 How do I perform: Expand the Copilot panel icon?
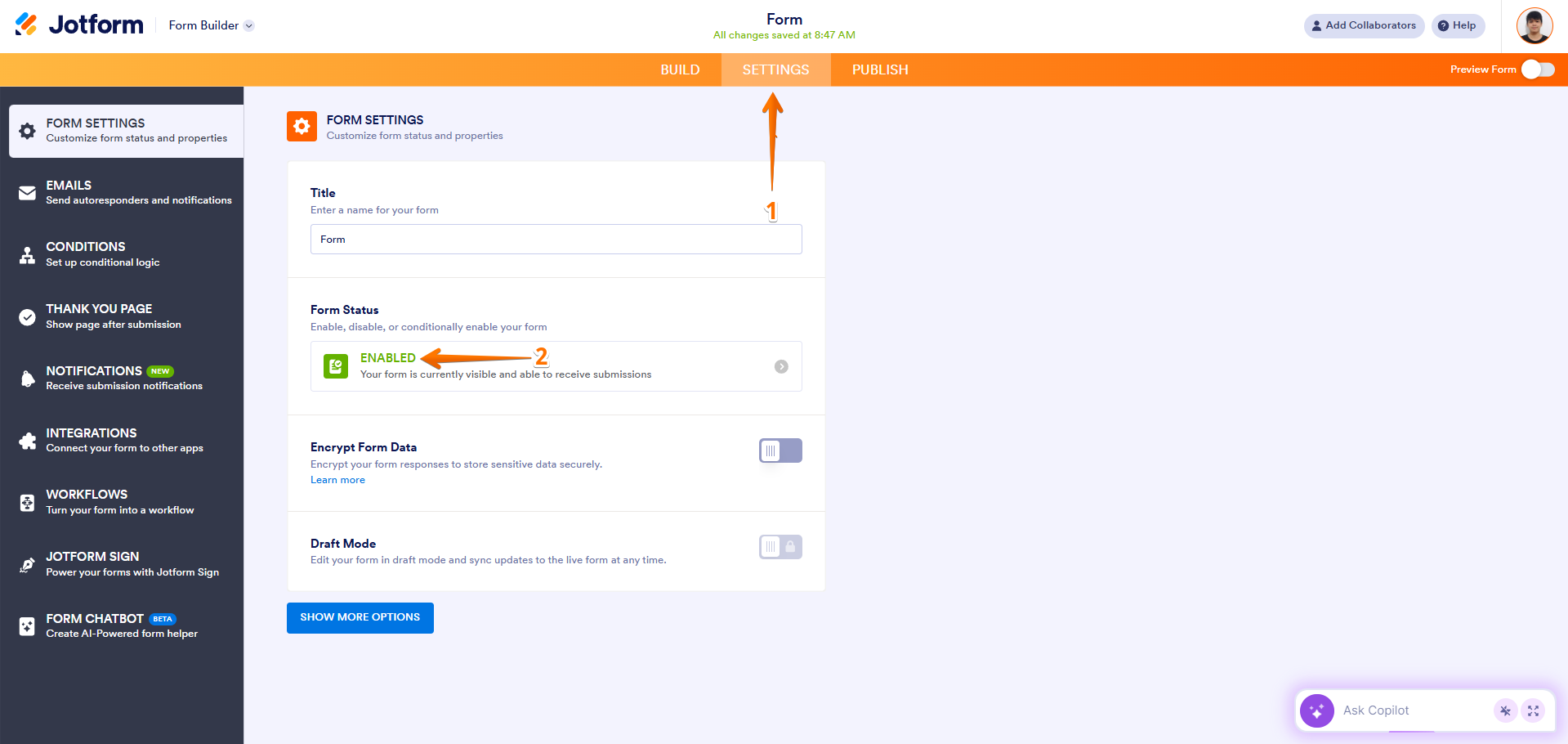point(1534,710)
